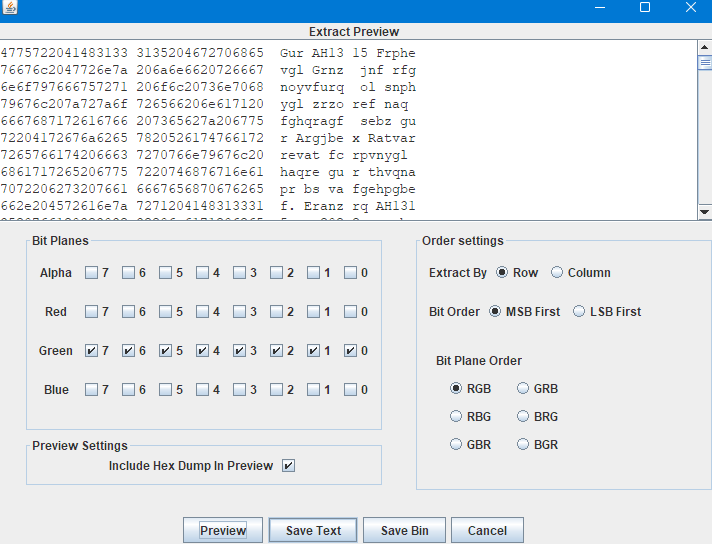Disable the Green 1 bit plane
The width and height of the screenshot is (712, 544).
coord(313,351)
